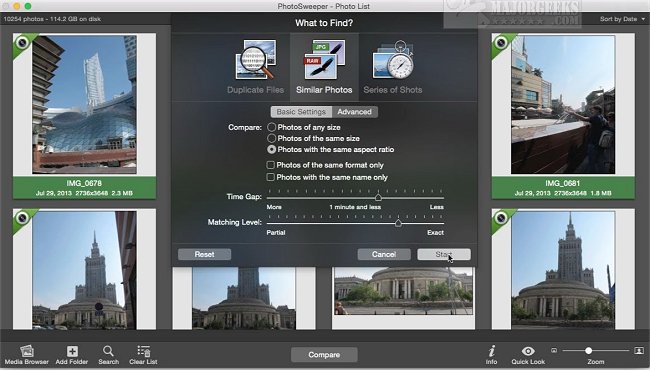Select the Duplicate Files search mode icon
Viewport: 650px width, 370px height.
(x=255, y=59)
